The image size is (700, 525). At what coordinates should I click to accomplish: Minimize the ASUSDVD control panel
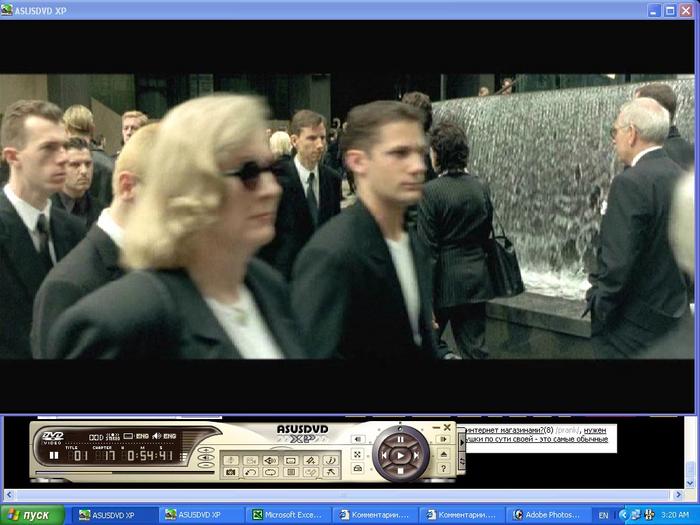436,428
